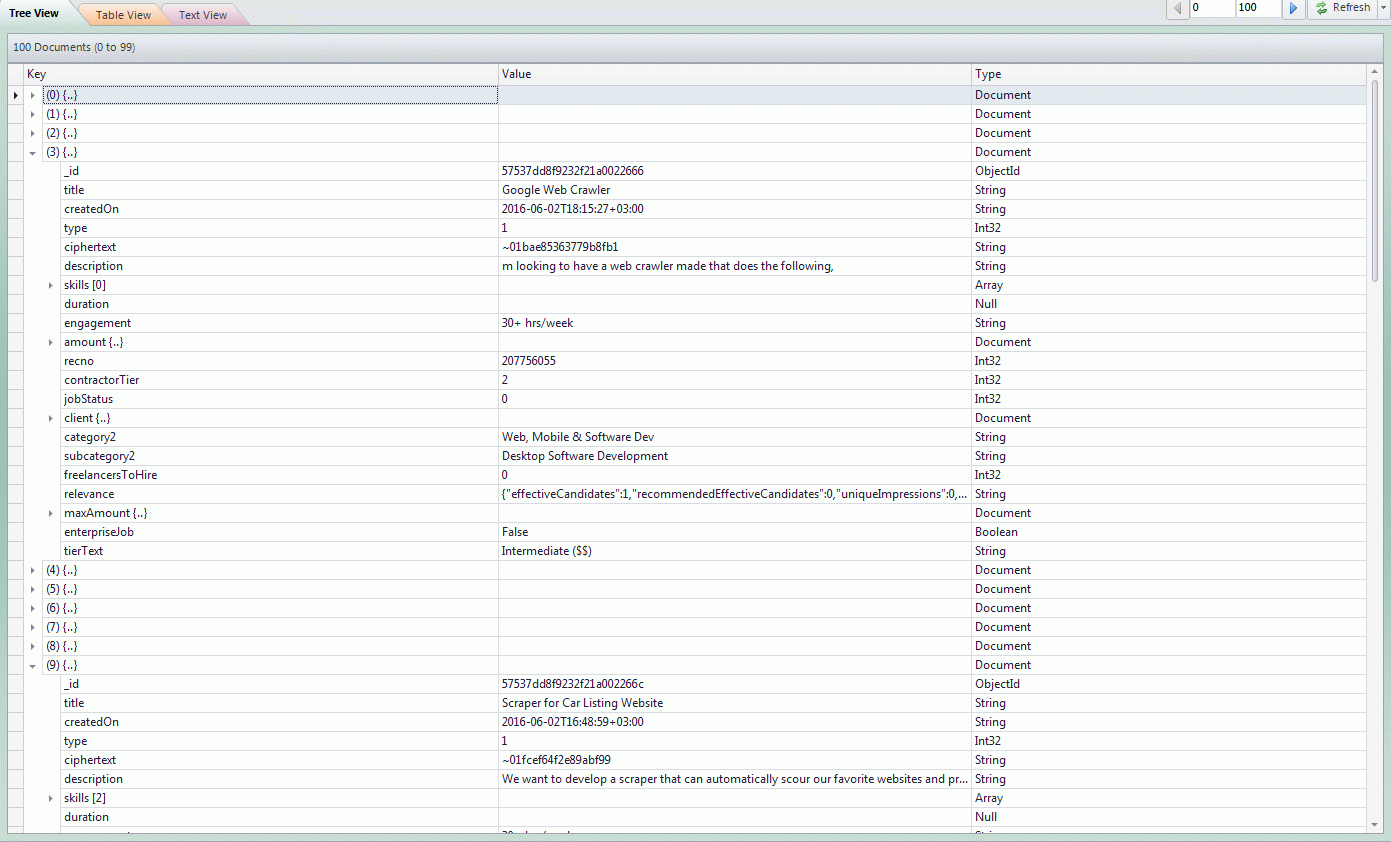Click the scrollbar up arrow
Viewport: 1391px width, 842px height.
1374,72
